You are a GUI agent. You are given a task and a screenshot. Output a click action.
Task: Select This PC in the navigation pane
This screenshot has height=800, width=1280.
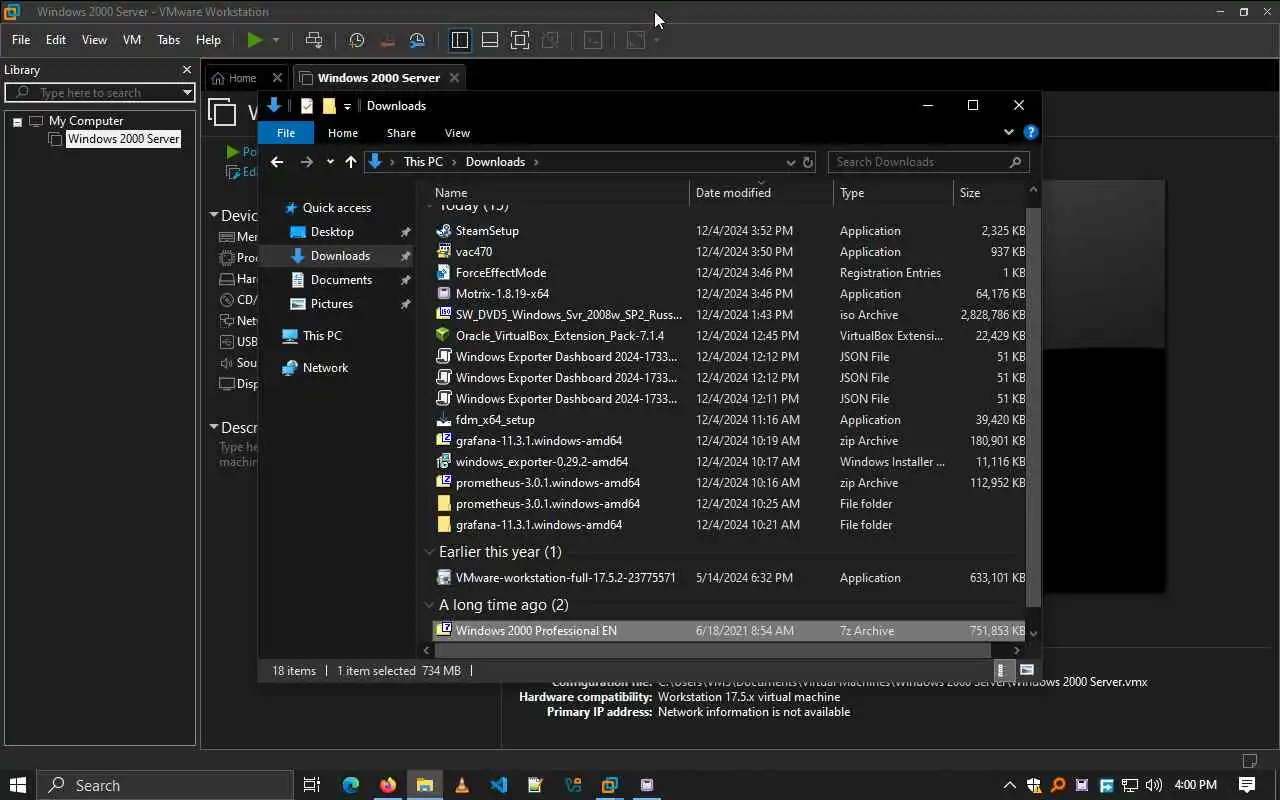tap(322, 336)
